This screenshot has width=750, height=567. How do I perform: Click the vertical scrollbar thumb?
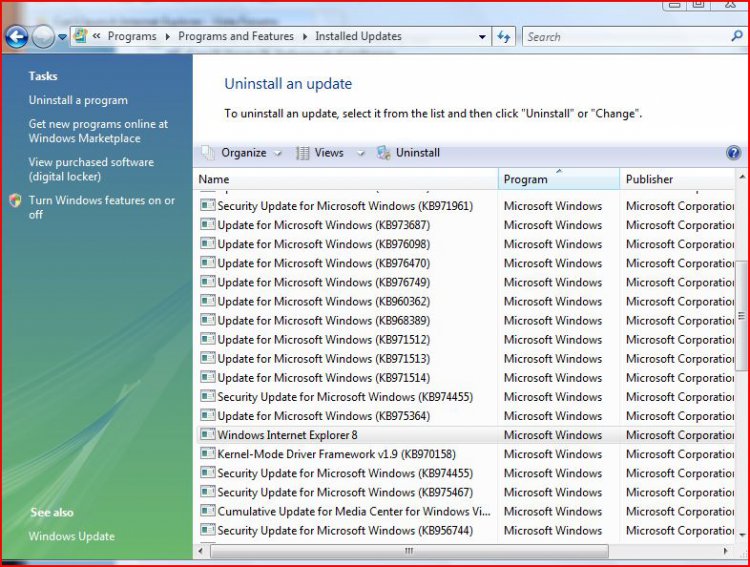(x=742, y=316)
